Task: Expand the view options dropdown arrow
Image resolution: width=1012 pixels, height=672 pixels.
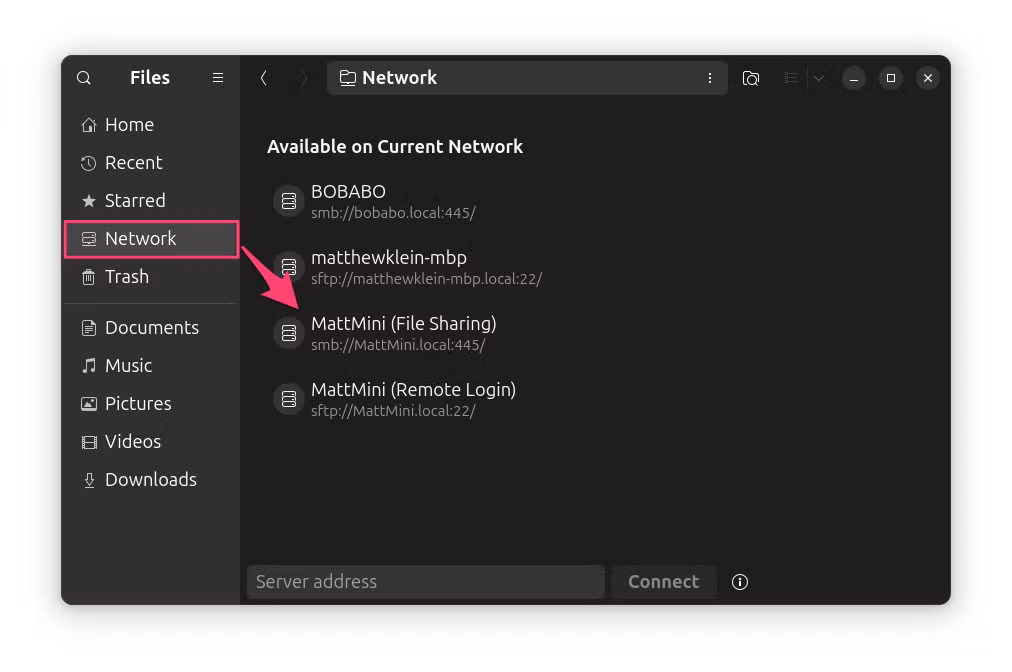Action: coord(819,78)
